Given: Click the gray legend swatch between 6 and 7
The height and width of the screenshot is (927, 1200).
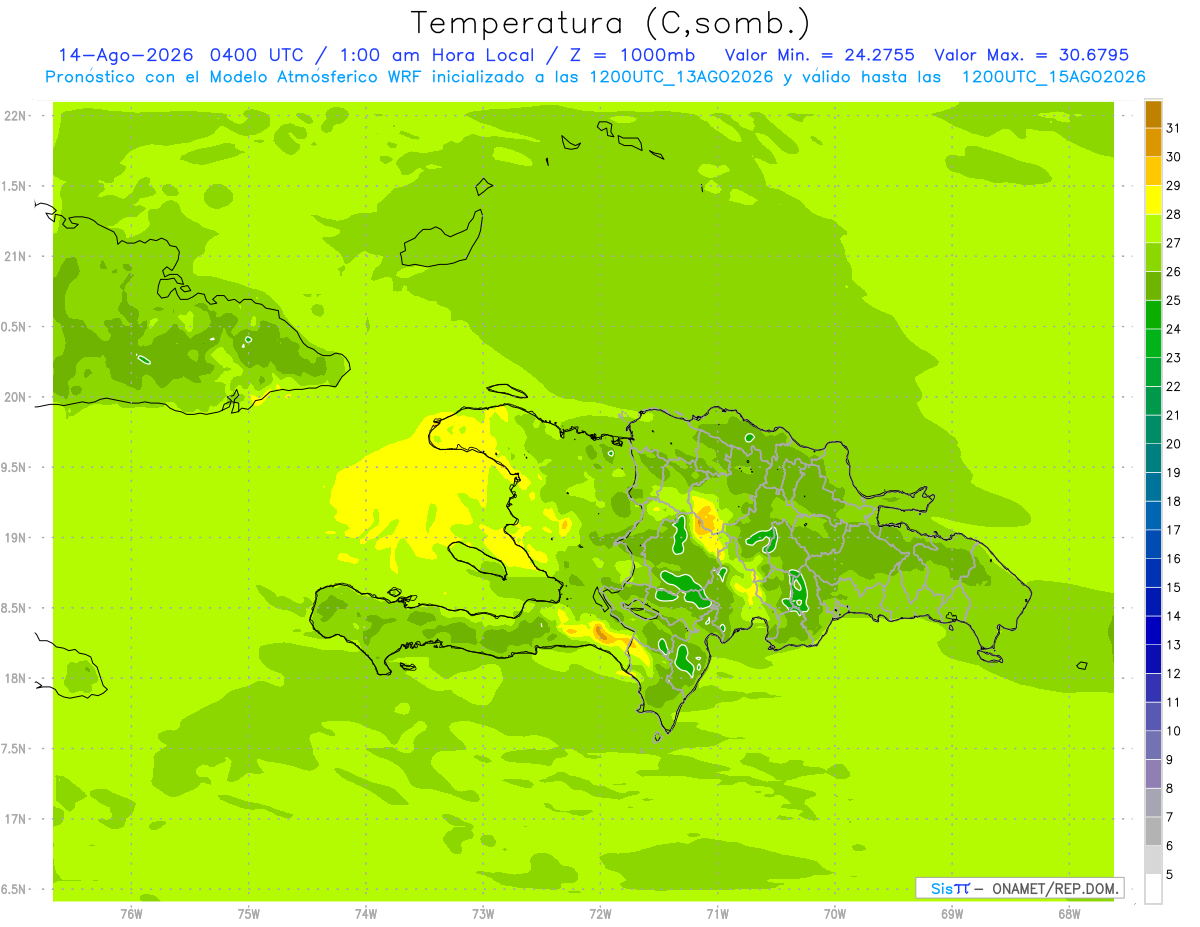Looking at the screenshot, I should click(x=1153, y=831).
